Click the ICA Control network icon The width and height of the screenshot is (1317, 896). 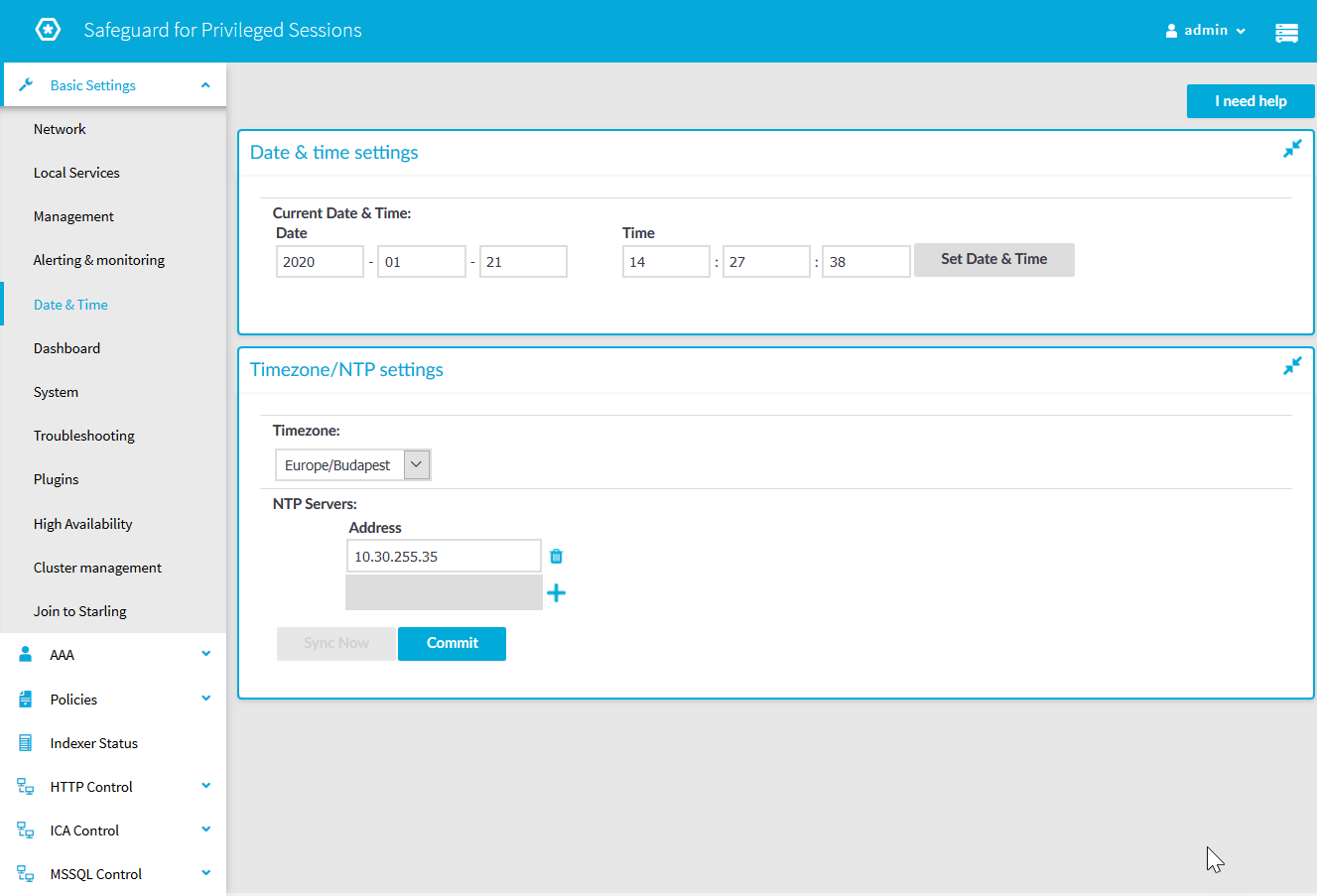26,831
